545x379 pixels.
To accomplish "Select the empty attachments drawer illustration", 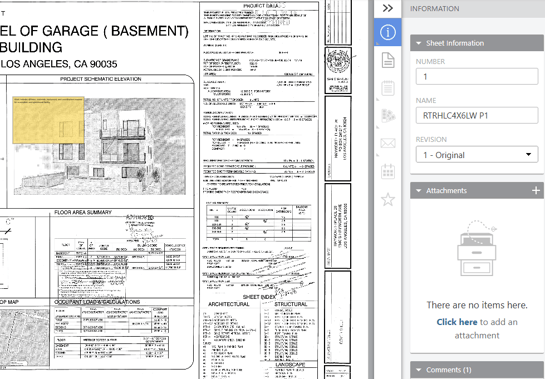I will coord(477,248).
